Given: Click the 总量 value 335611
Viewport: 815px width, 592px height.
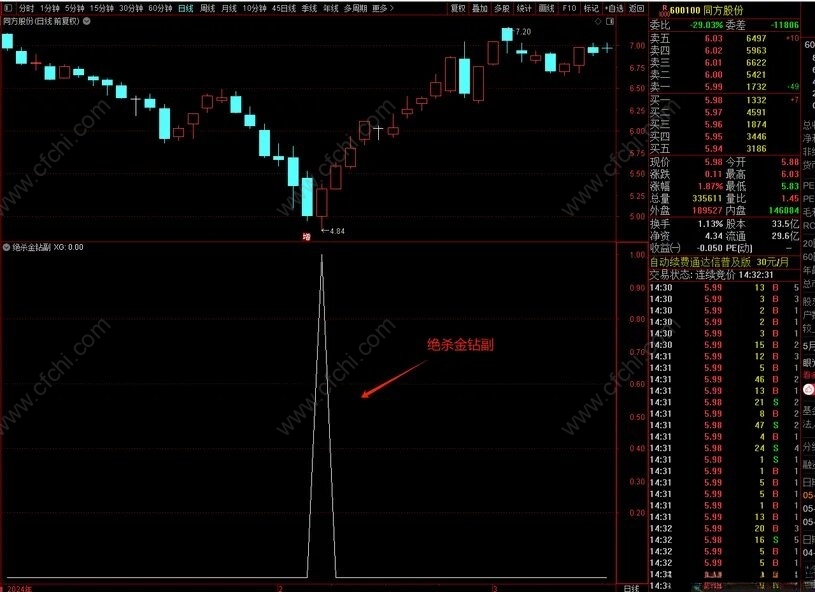Looking at the screenshot, I should 707,199.
